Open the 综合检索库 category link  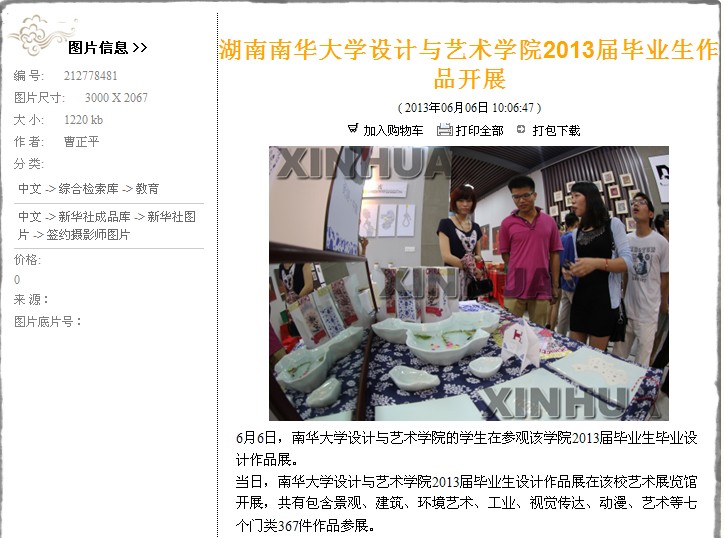tap(89, 188)
